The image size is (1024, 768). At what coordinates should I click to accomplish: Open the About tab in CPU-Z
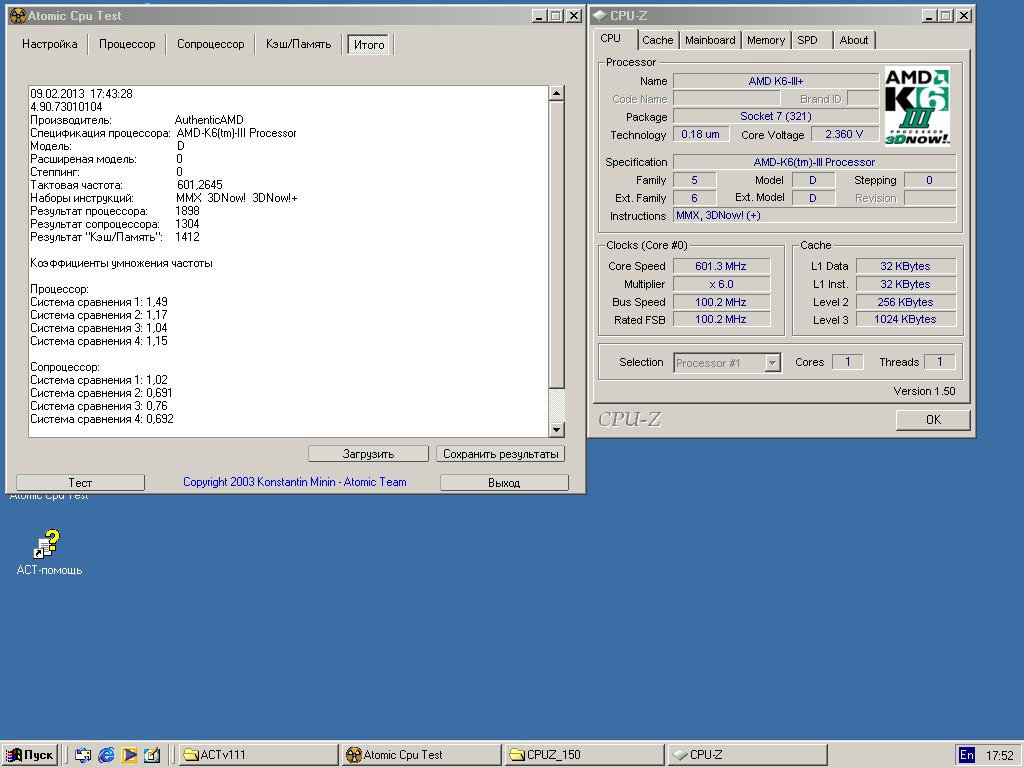coord(854,40)
